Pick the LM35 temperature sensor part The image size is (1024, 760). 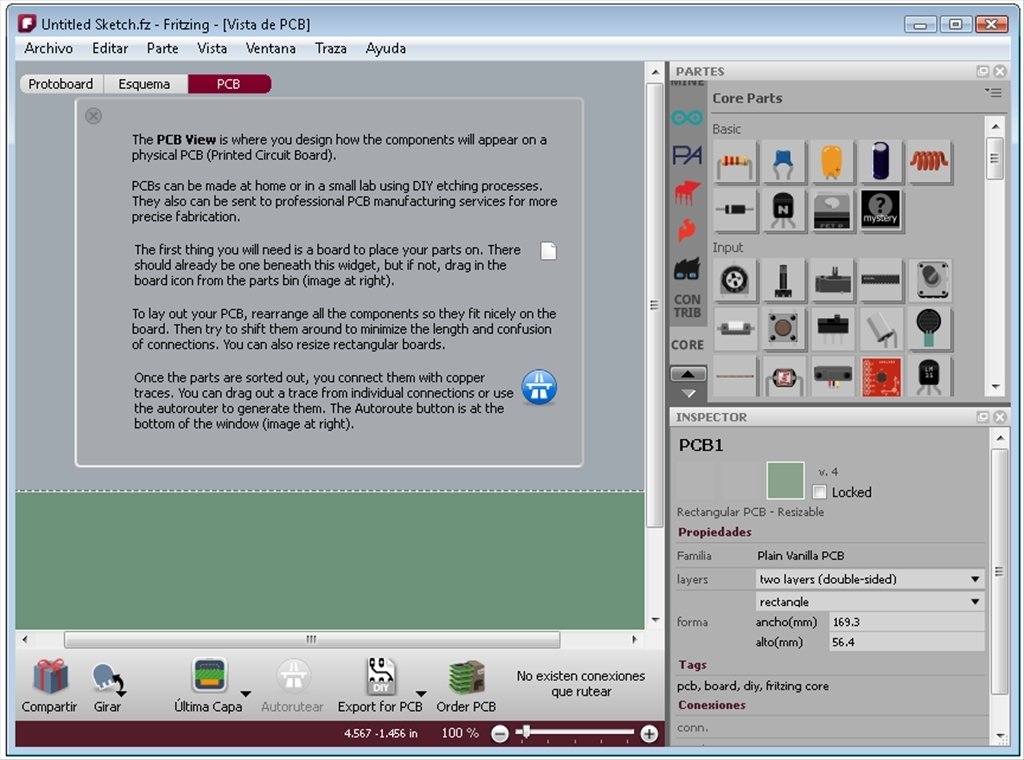[x=929, y=376]
